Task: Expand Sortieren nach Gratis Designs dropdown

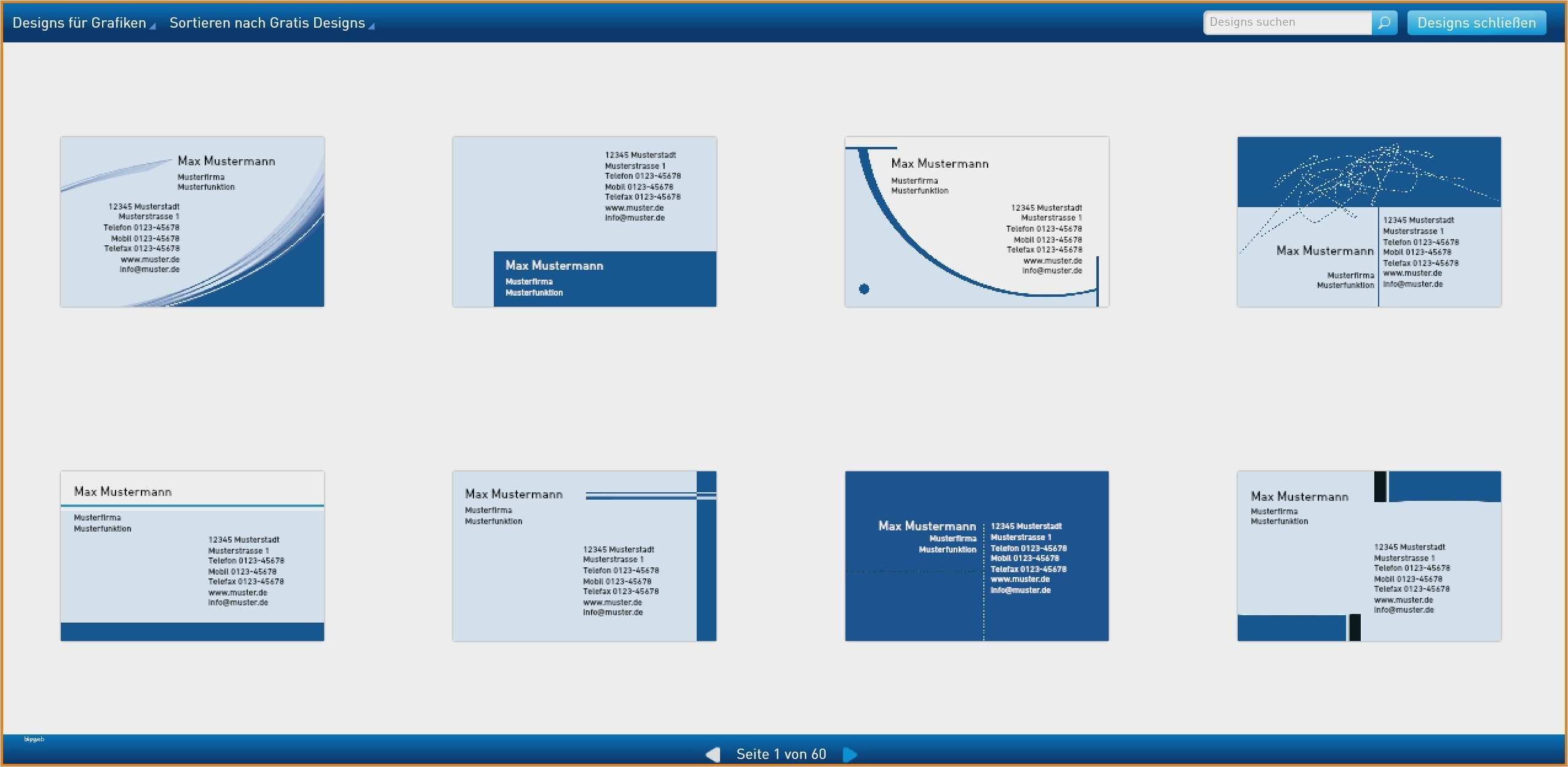Action: coord(267,23)
